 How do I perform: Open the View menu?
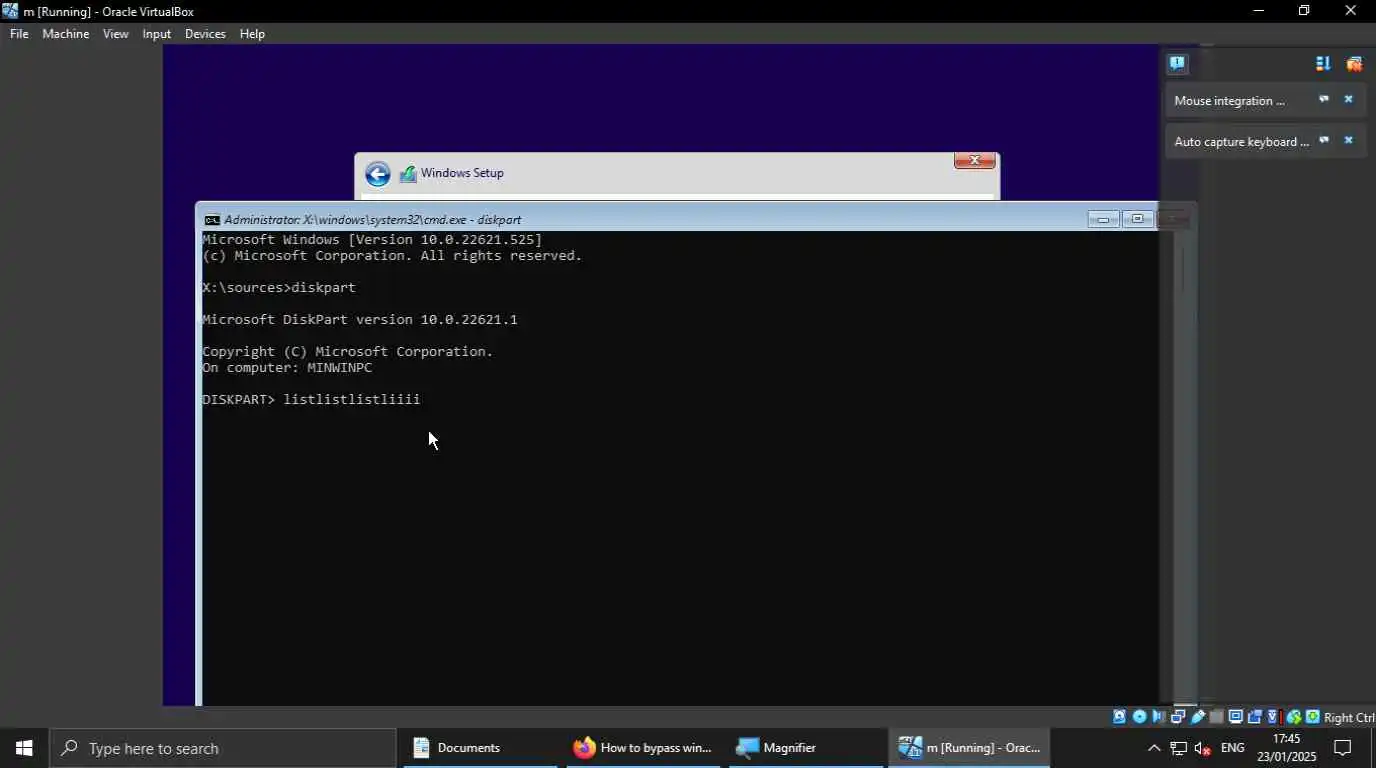[116, 34]
